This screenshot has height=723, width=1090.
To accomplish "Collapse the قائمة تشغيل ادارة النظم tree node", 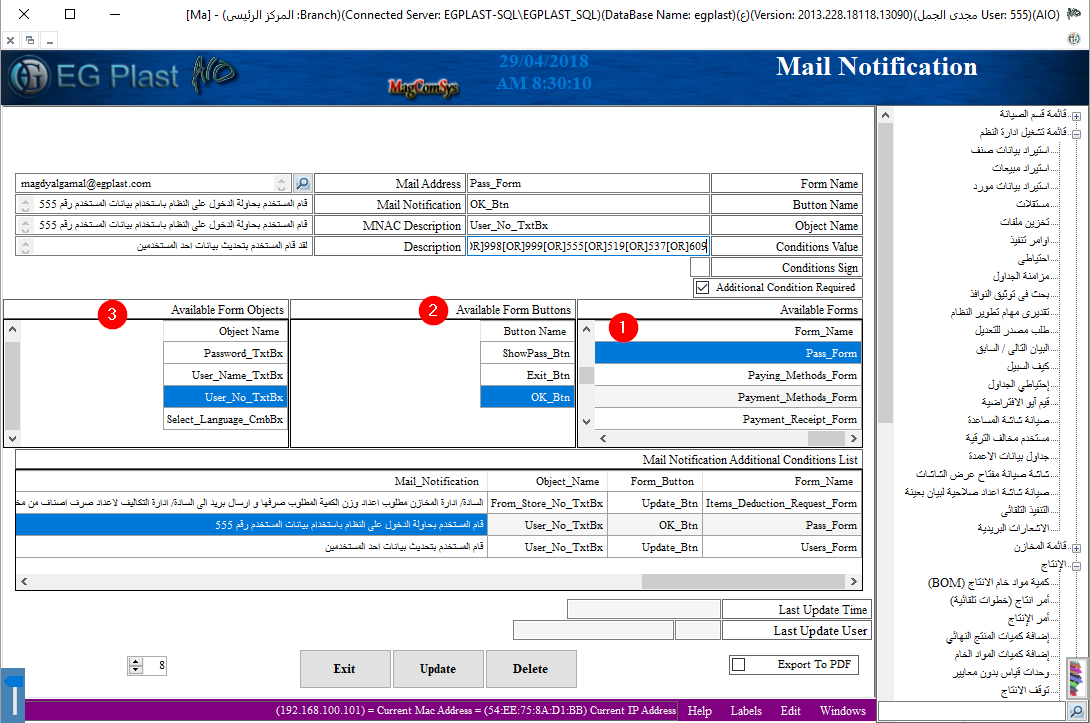I will tap(1076, 134).
